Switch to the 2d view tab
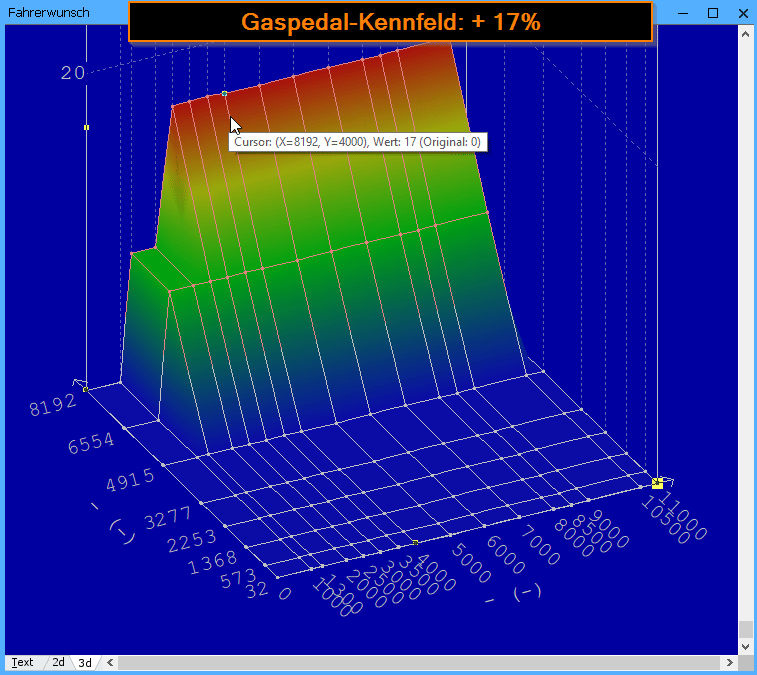 pos(58,662)
